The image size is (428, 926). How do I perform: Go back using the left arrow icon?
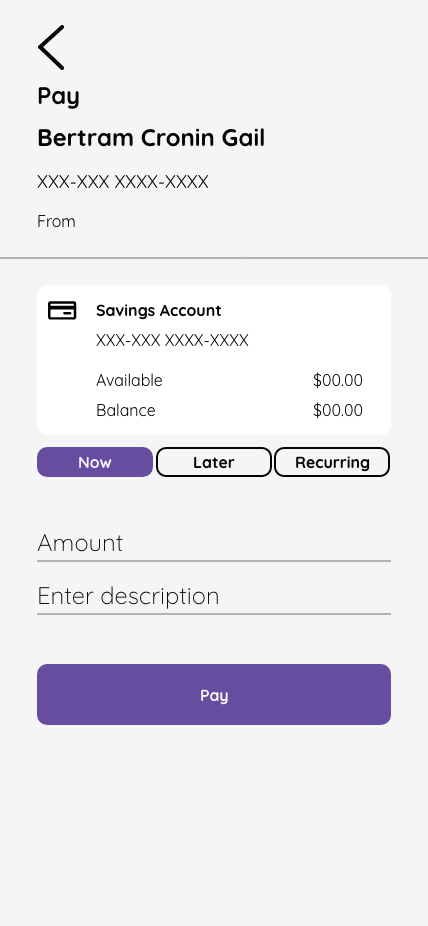[51, 47]
